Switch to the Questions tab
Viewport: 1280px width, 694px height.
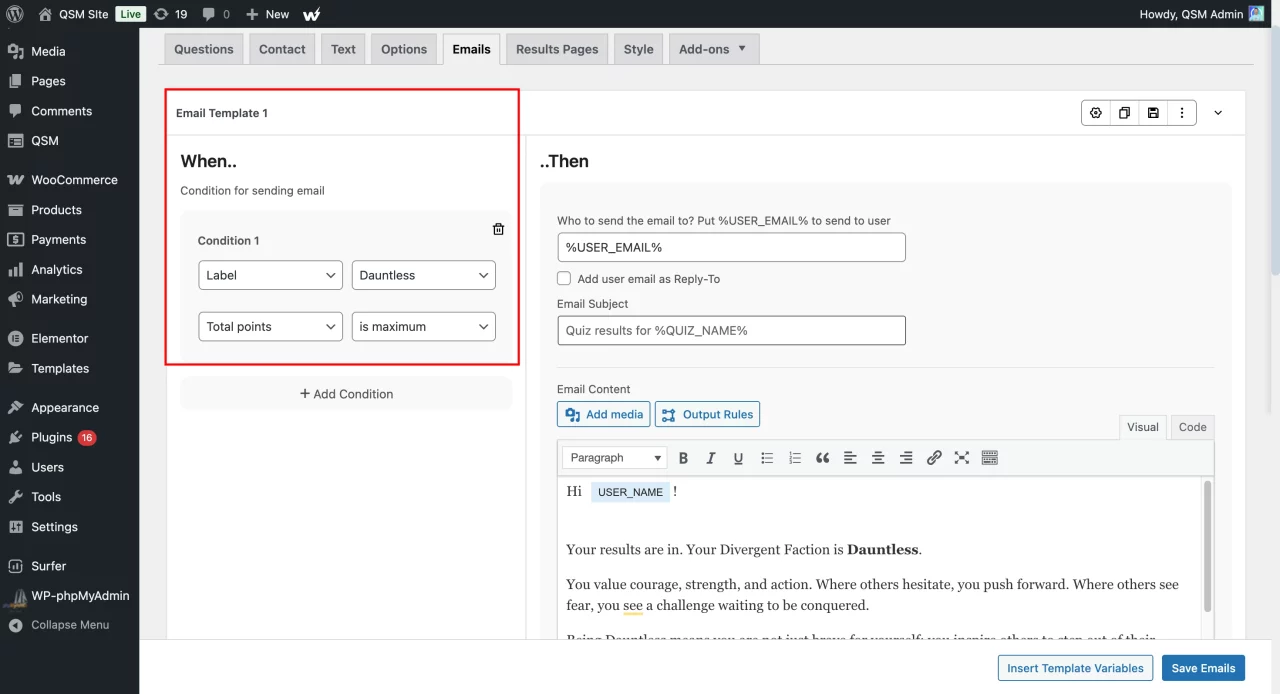pos(204,49)
